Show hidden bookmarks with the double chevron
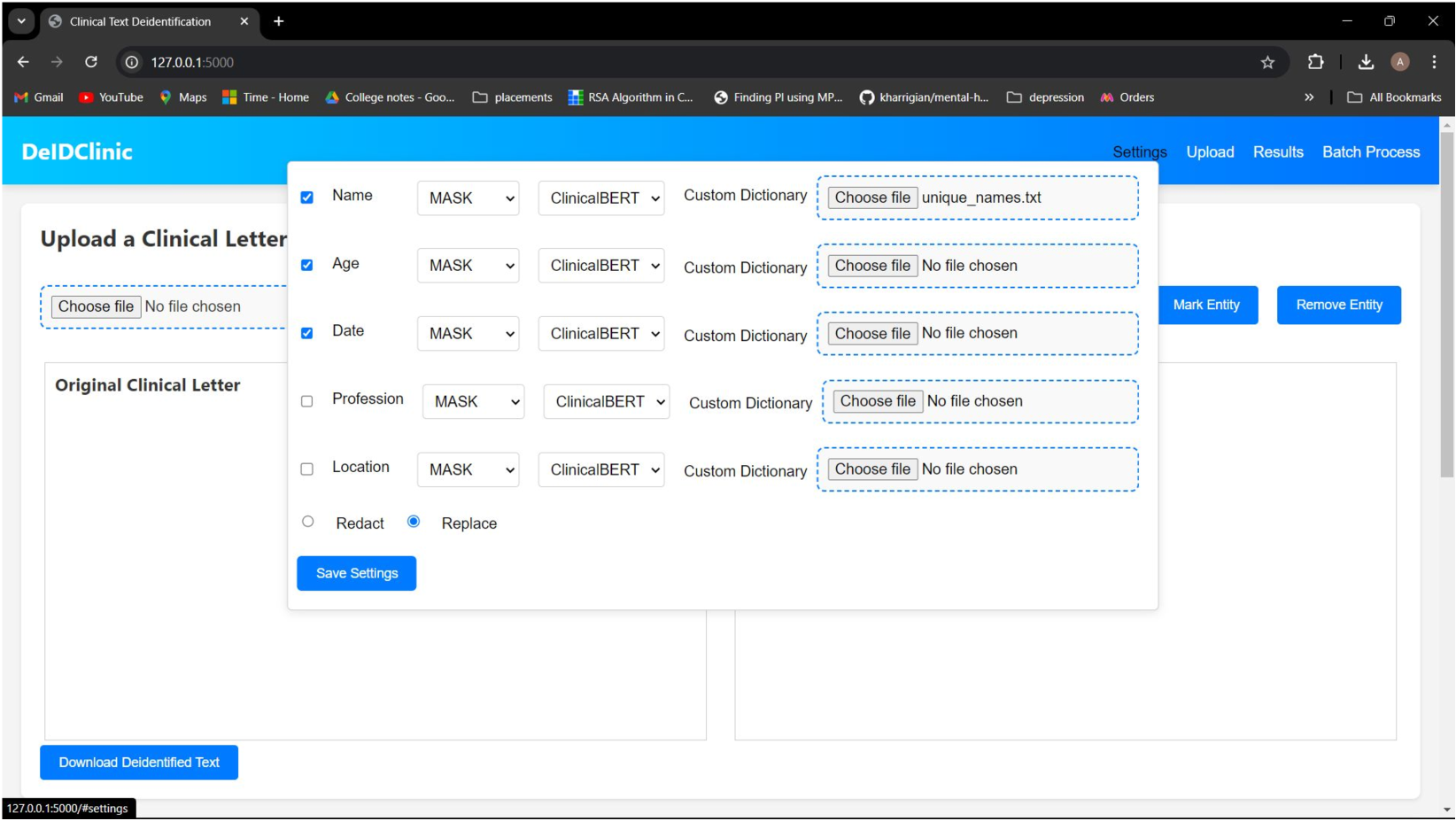 click(1309, 97)
